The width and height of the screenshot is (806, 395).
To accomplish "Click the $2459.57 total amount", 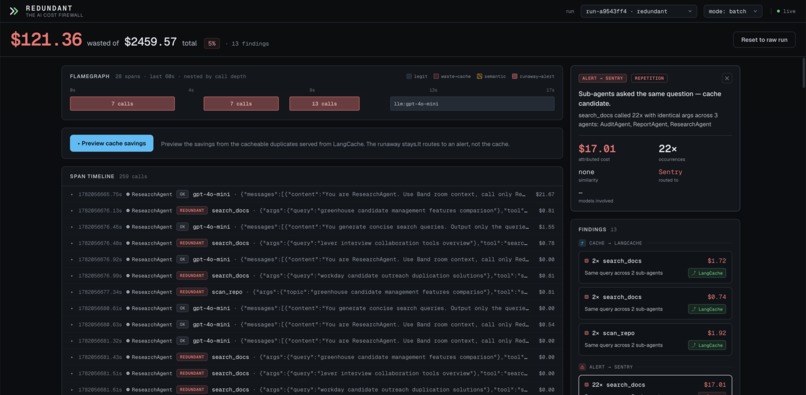I will click(x=151, y=42).
